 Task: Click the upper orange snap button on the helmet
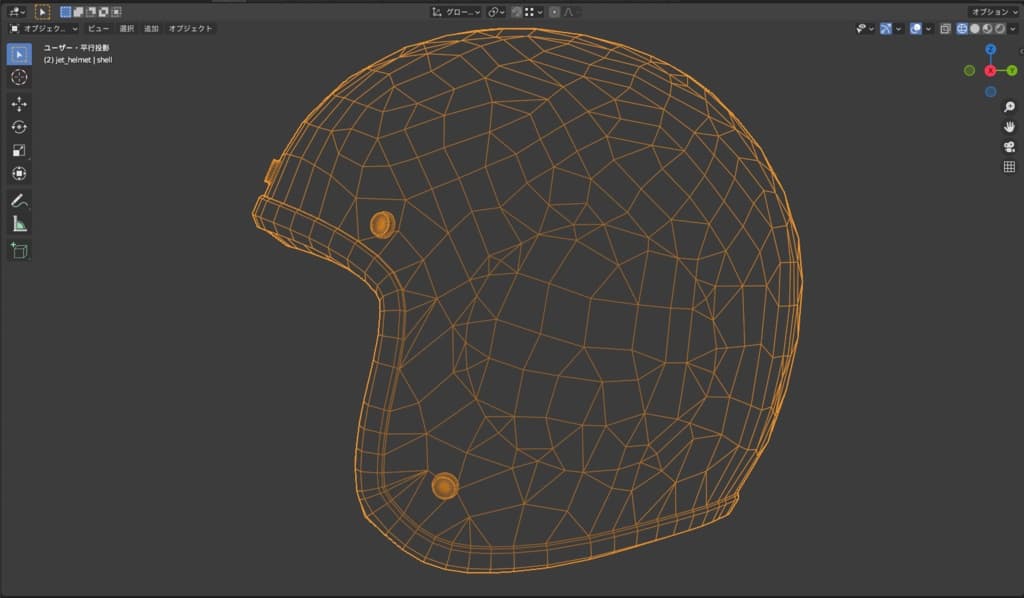(382, 224)
